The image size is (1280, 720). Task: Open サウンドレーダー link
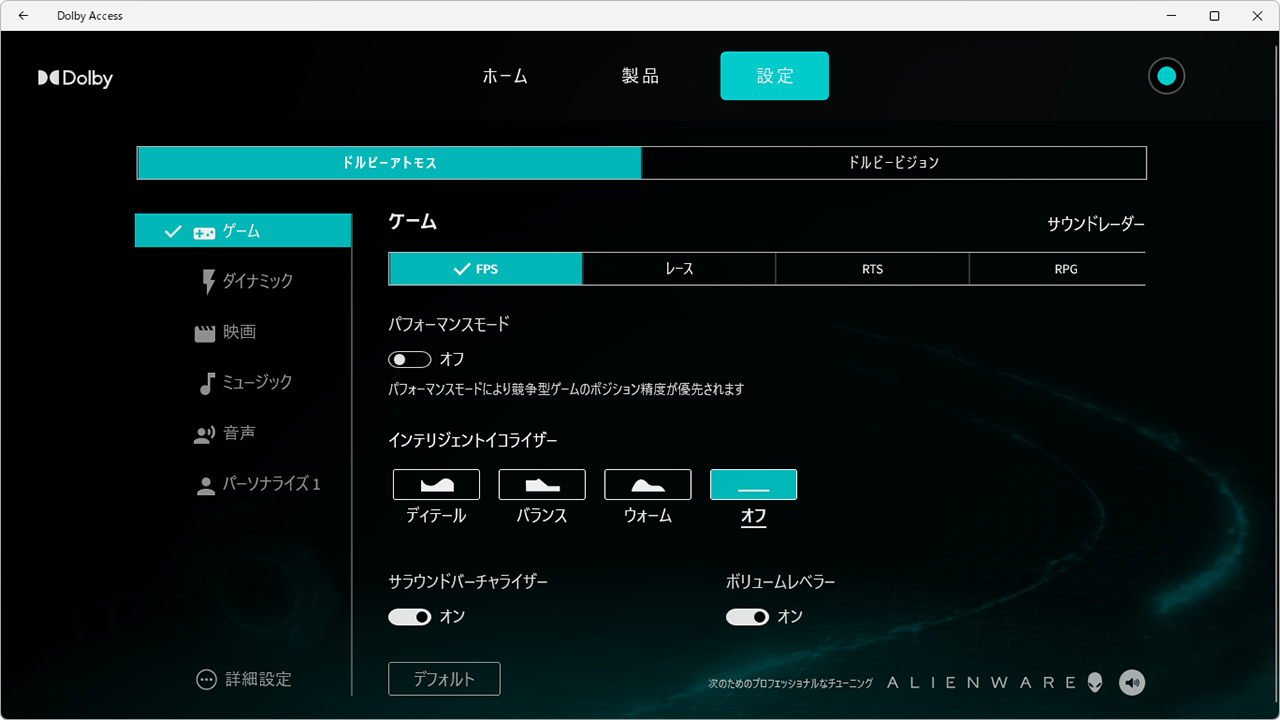[1096, 225]
